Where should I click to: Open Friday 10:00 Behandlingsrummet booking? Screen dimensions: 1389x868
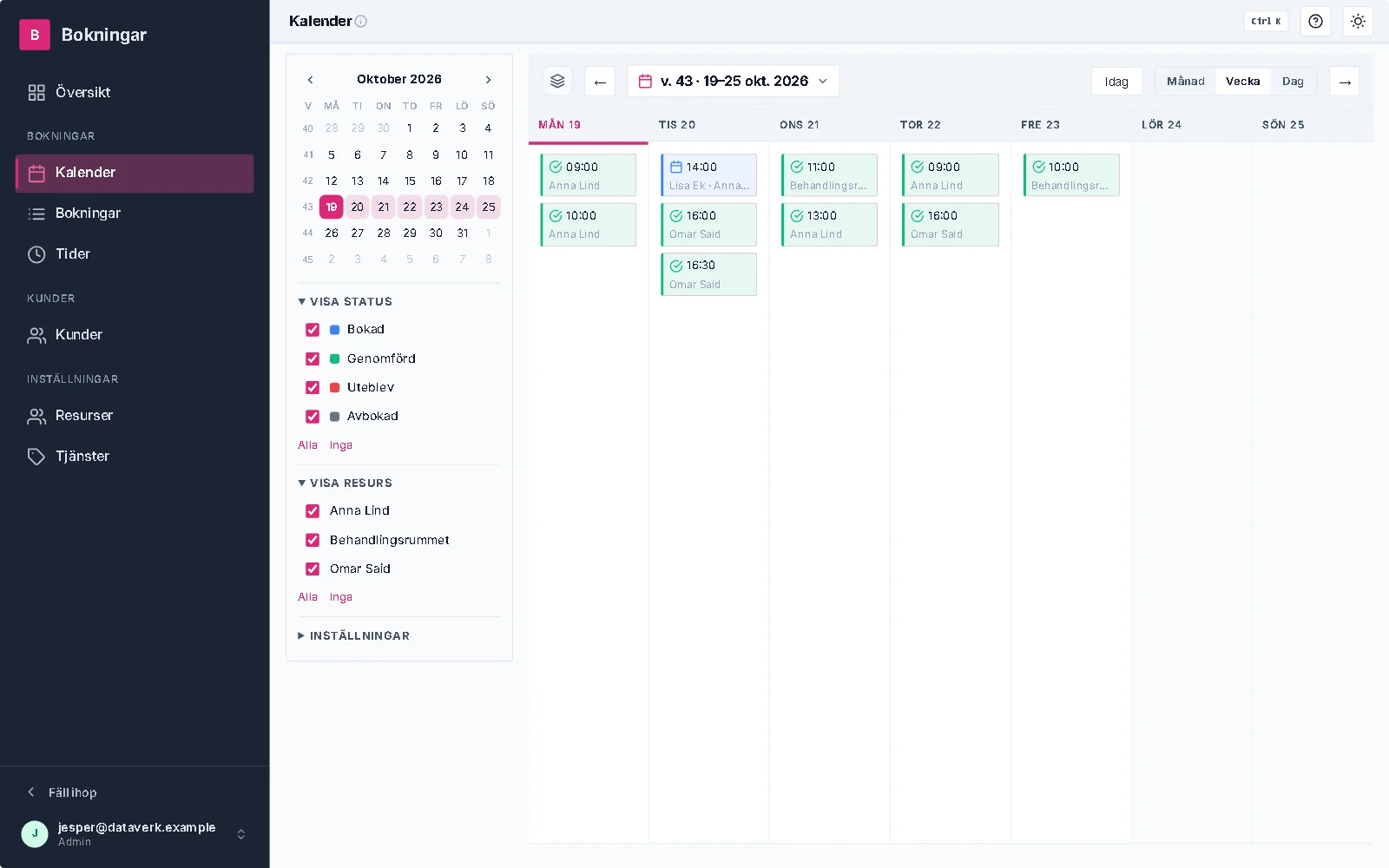[x=1071, y=175]
